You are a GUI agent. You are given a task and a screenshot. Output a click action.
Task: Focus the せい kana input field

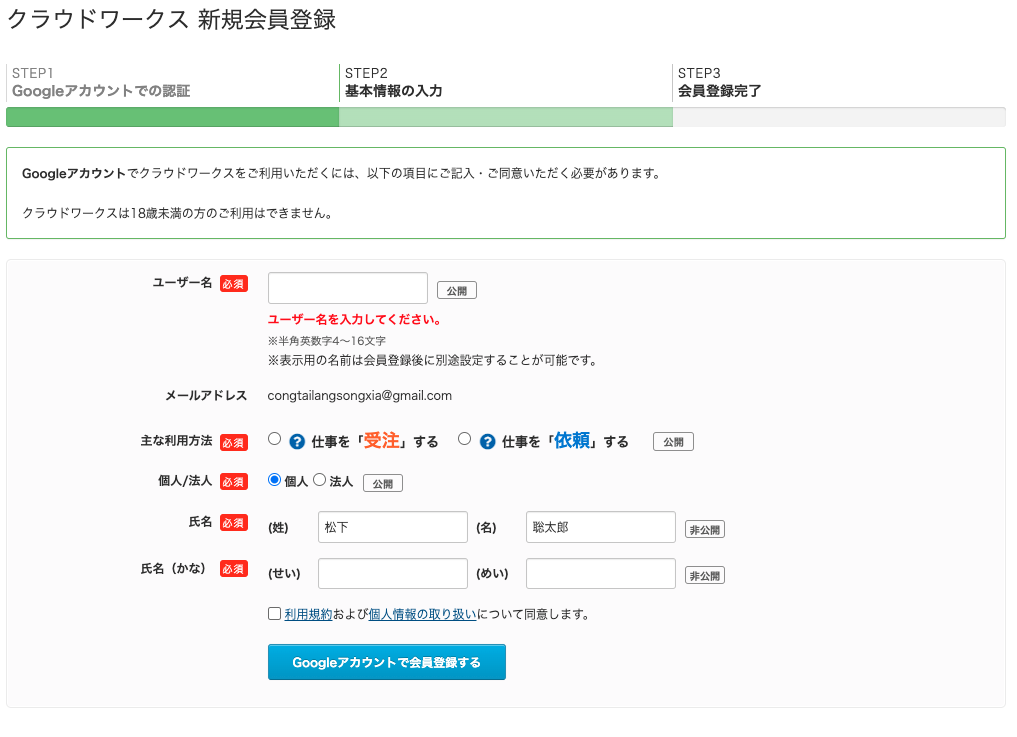[392, 574]
